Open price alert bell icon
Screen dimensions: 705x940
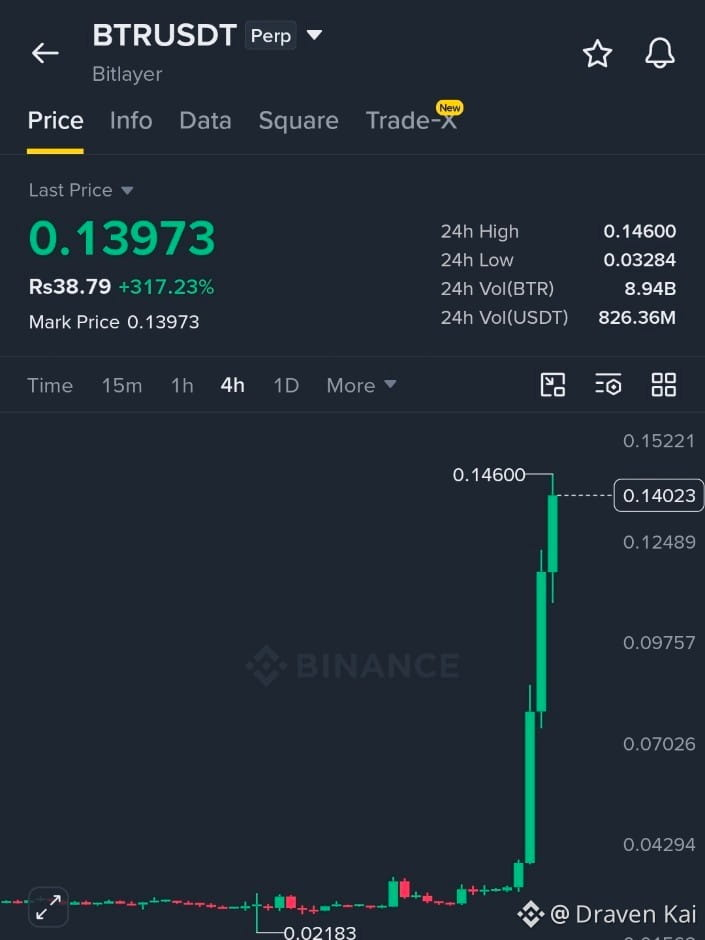[x=659, y=53]
